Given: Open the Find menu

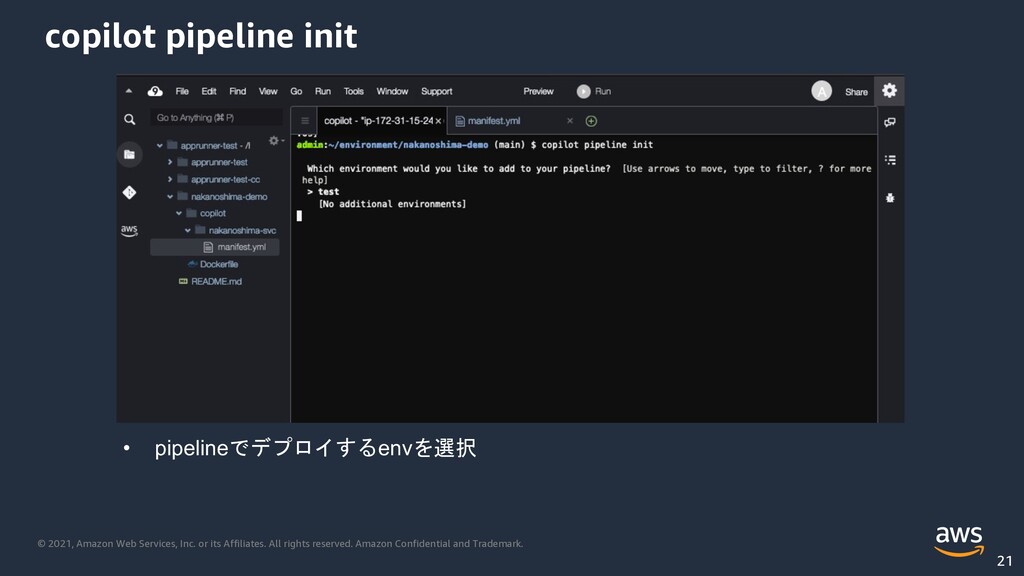Looking at the screenshot, I should (x=238, y=91).
